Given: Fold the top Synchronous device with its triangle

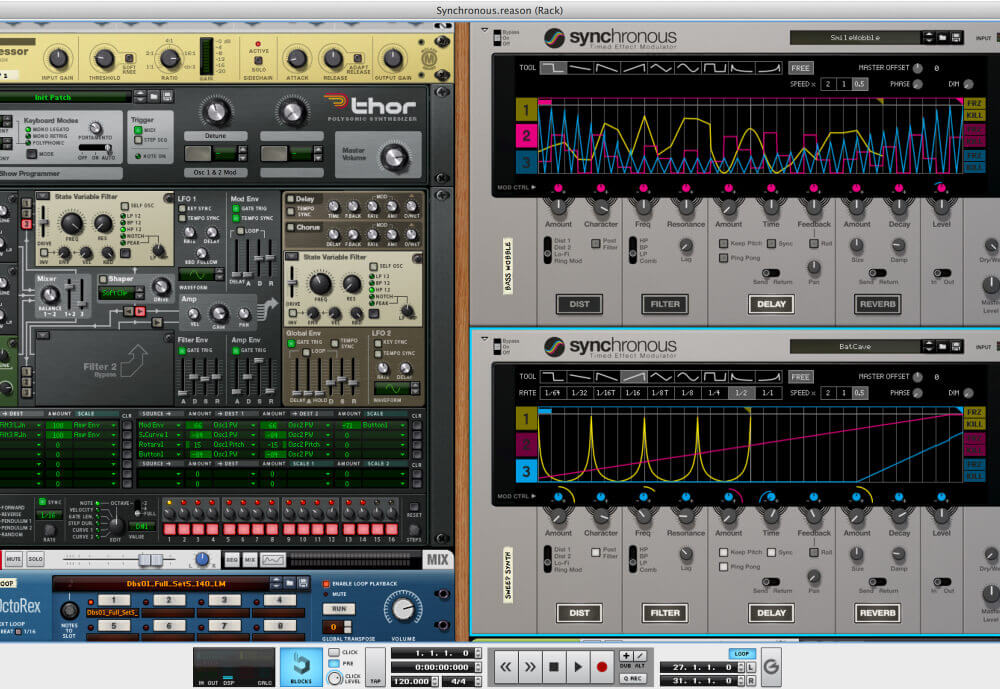Looking at the screenshot, I should pyautogui.click(x=484, y=30).
